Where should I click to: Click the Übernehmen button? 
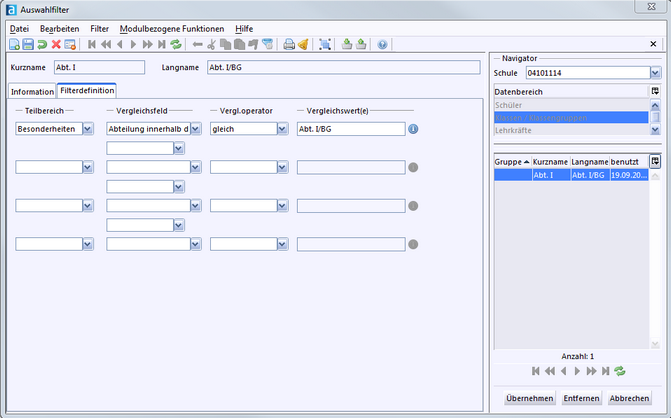(529, 398)
